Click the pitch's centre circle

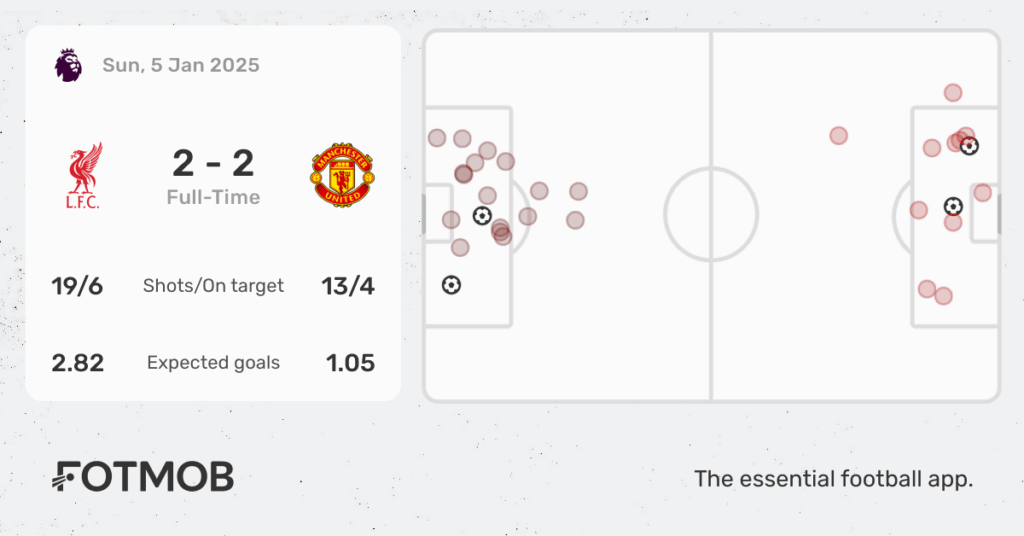711,215
